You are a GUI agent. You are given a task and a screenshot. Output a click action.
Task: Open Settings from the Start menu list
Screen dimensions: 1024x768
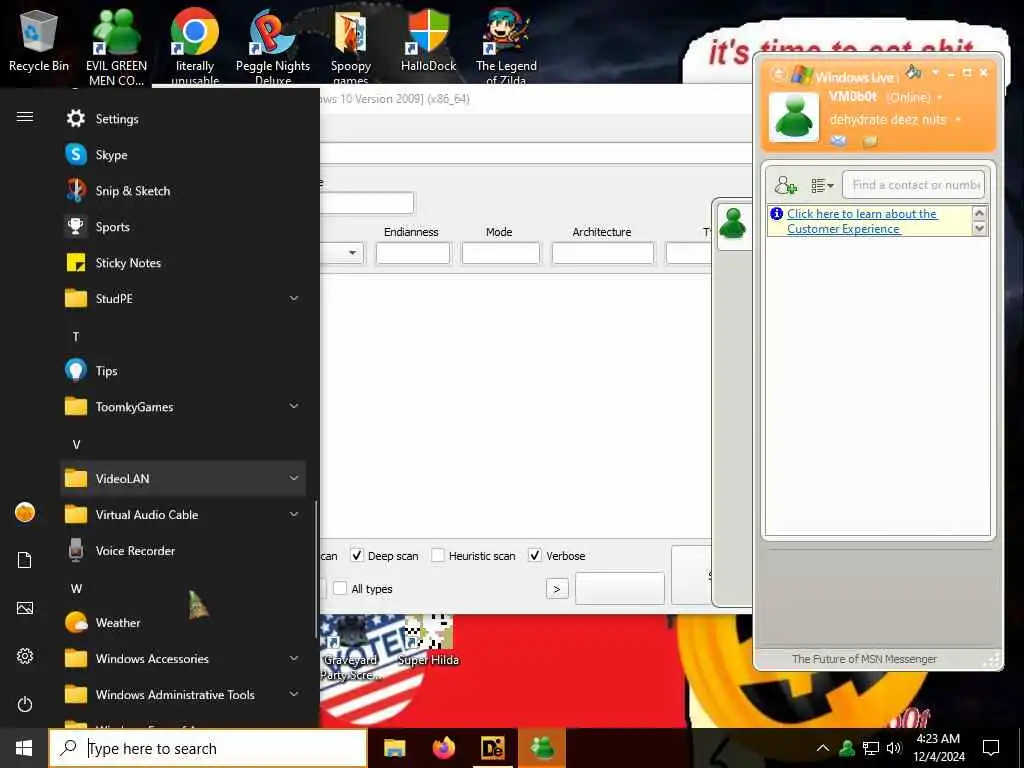click(x=183, y=119)
